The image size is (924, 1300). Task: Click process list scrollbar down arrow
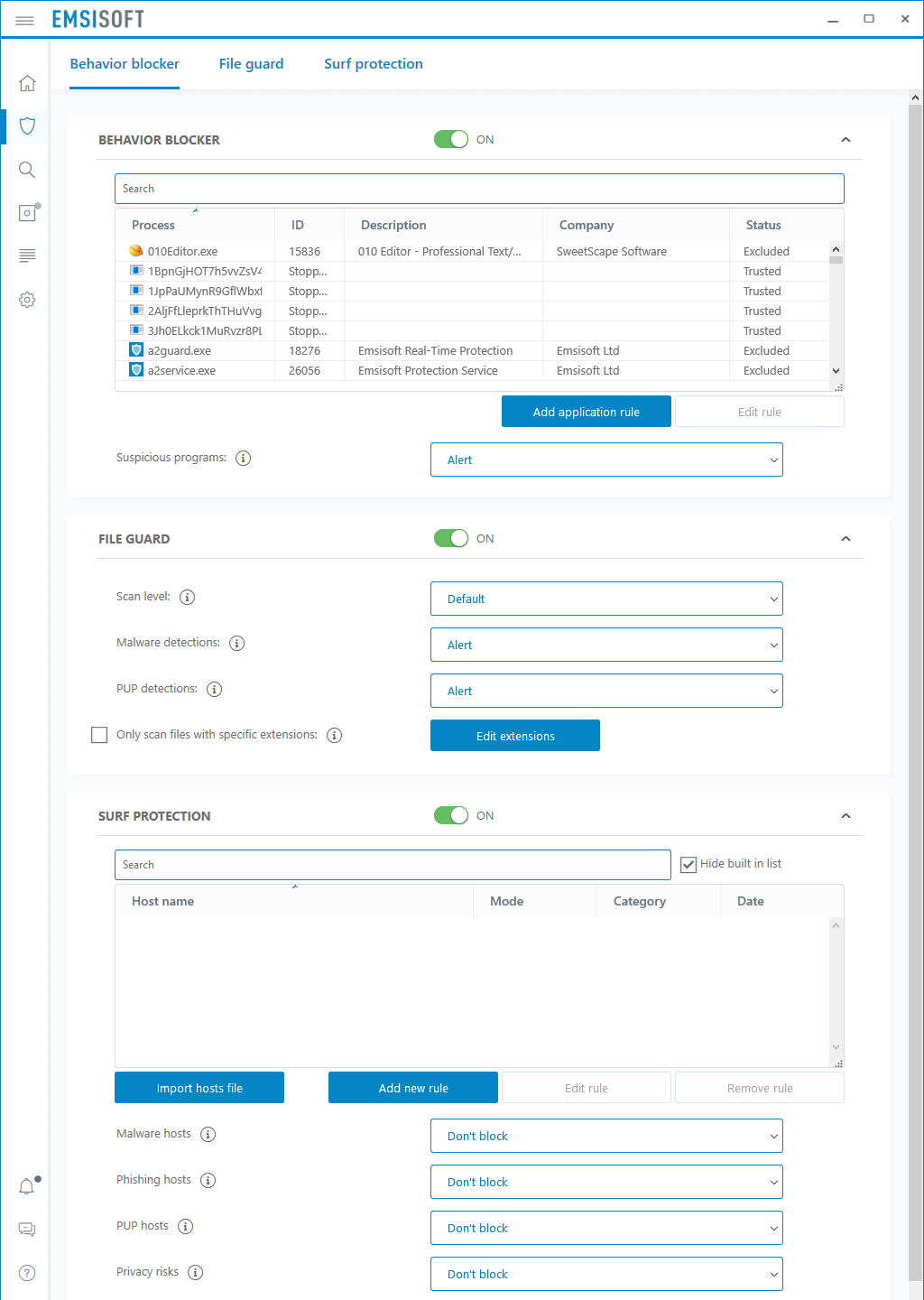[x=836, y=371]
